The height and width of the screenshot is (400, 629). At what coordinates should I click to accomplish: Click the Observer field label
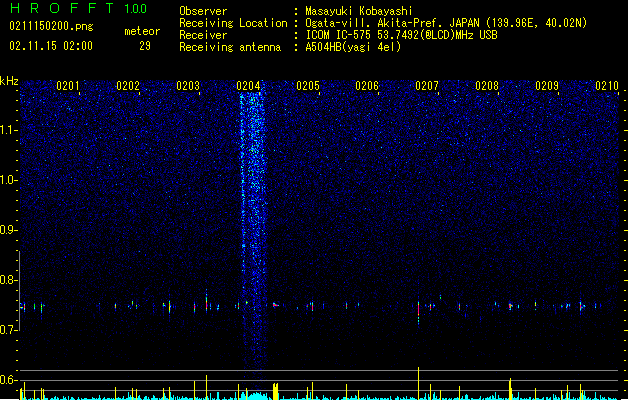pyautogui.click(x=203, y=11)
